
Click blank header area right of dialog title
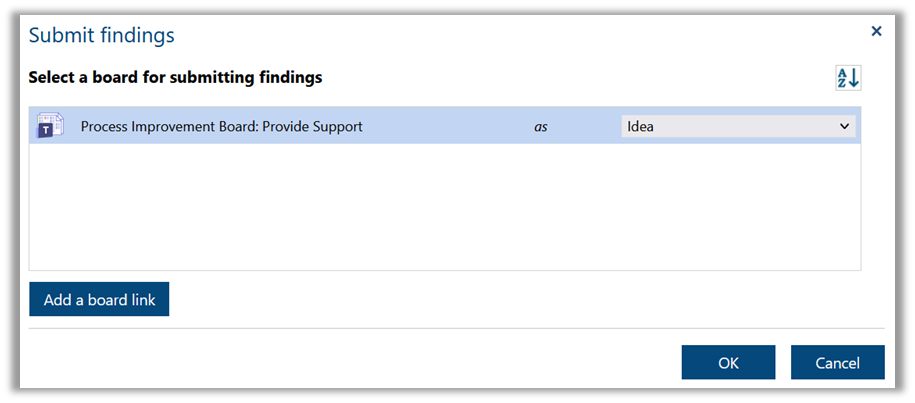(500, 36)
